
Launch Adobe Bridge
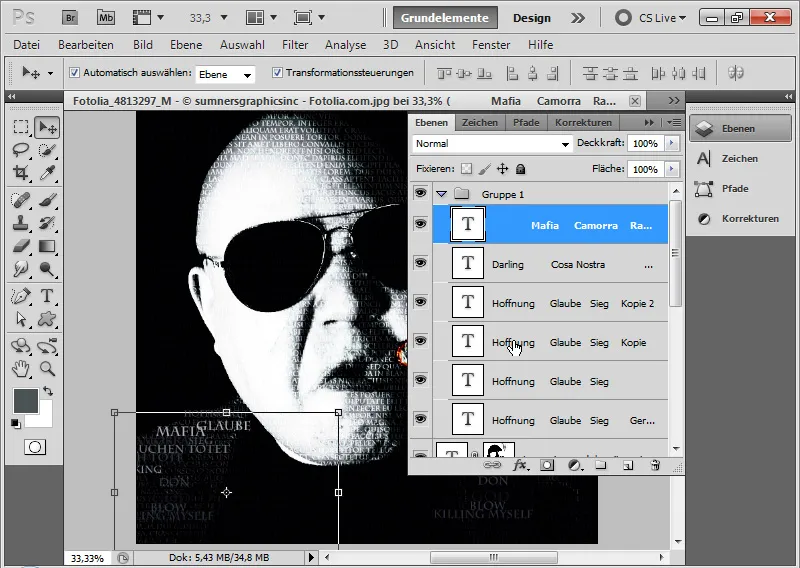click(x=70, y=18)
